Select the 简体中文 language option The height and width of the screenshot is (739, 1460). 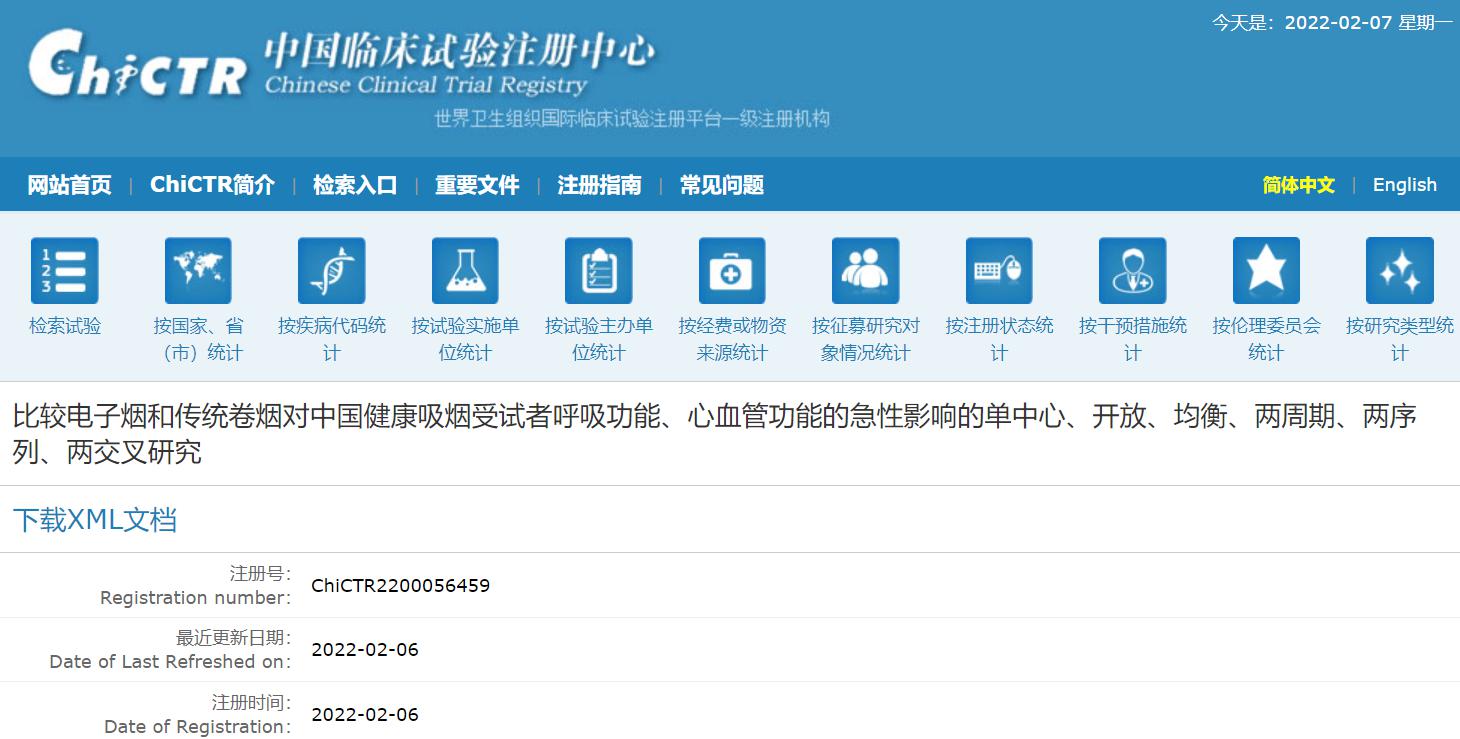[x=1297, y=185]
